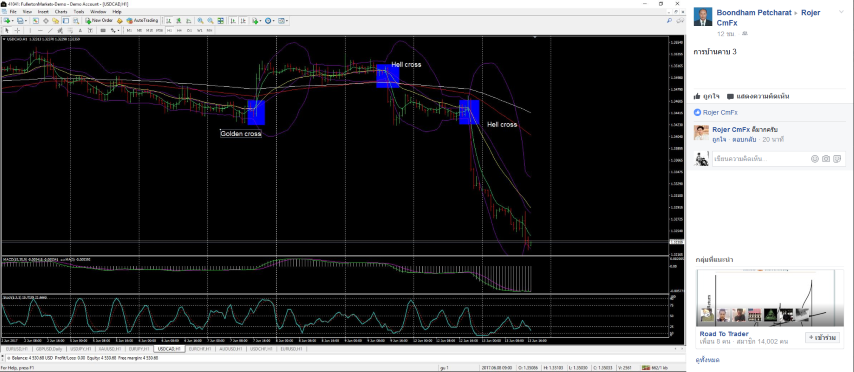Switch to the XAUUSD,H1 chart tab
This screenshot has width=854, height=372.
tap(110, 349)
